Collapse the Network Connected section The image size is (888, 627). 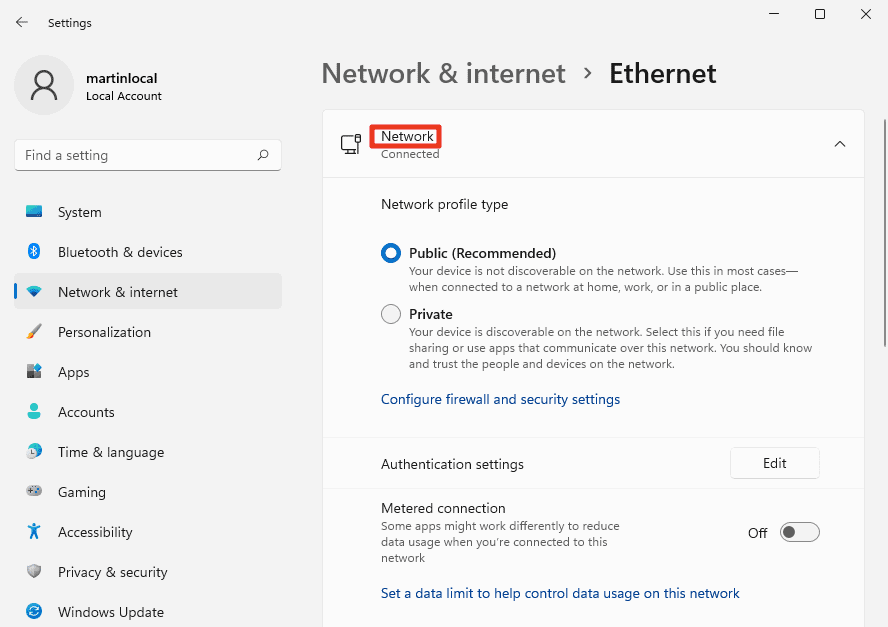(840, 144)
